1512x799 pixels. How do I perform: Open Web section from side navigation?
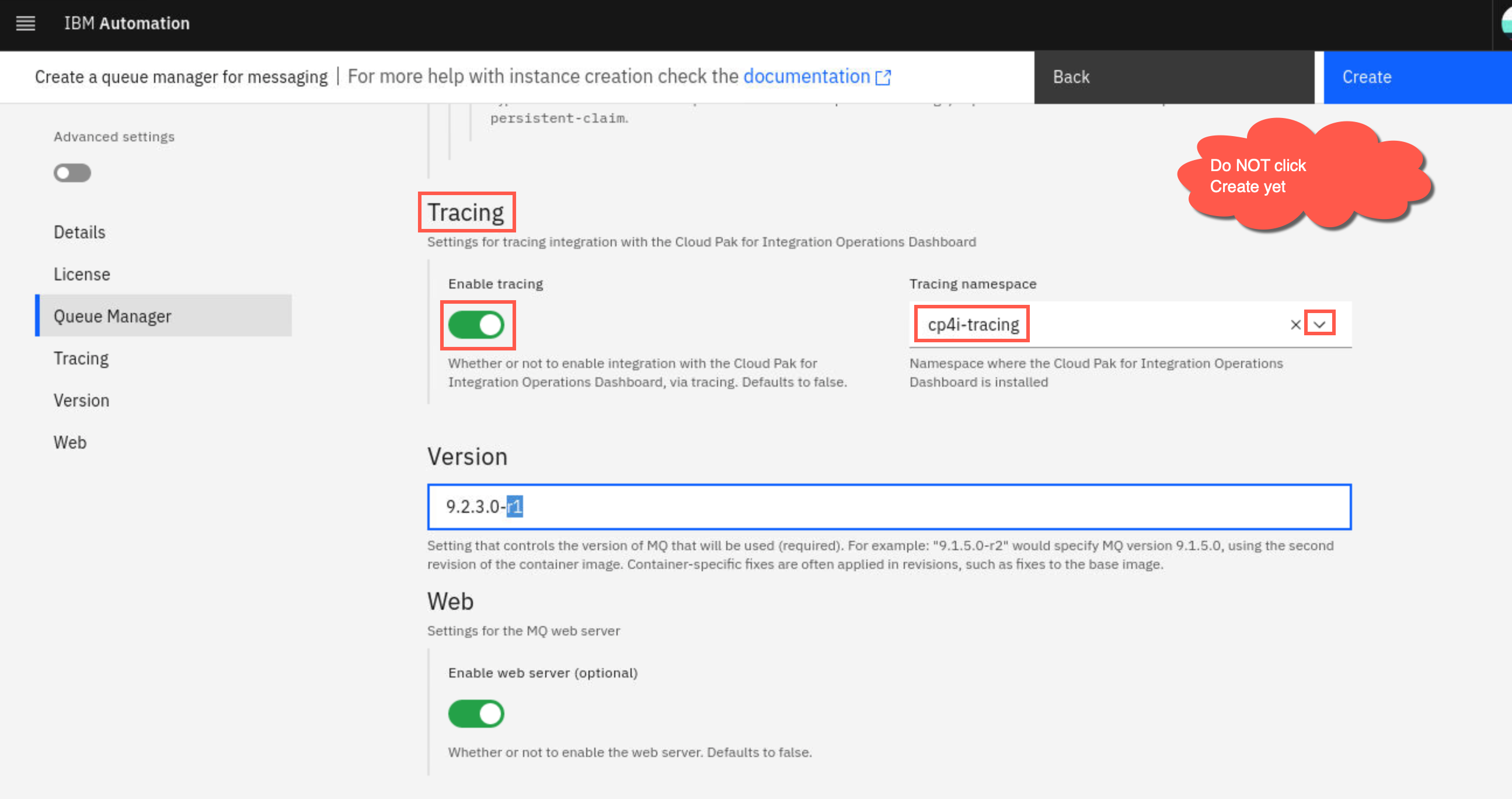coord(70,443)
